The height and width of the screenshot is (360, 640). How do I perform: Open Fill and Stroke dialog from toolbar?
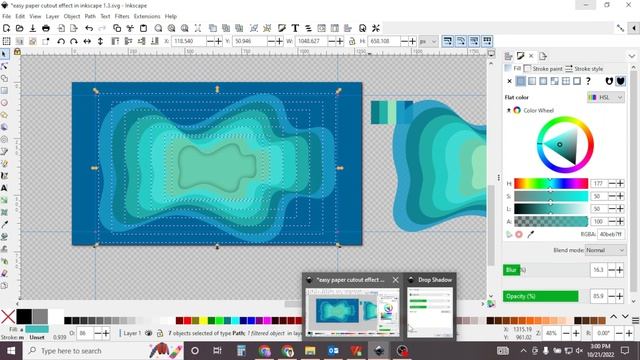coord(281,28)
